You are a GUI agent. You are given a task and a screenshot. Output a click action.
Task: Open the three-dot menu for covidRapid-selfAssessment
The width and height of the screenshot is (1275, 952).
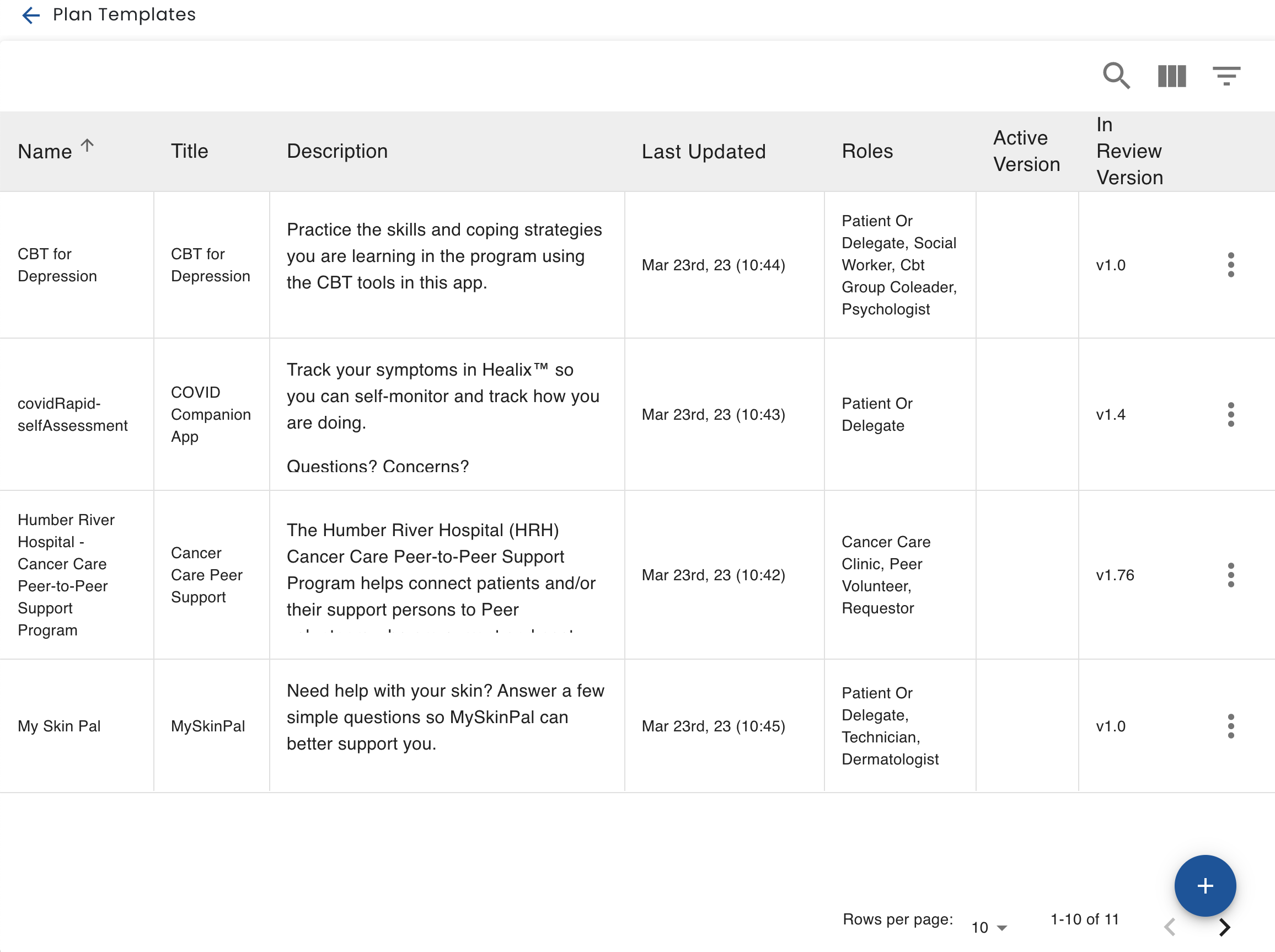coord(1231,414)
